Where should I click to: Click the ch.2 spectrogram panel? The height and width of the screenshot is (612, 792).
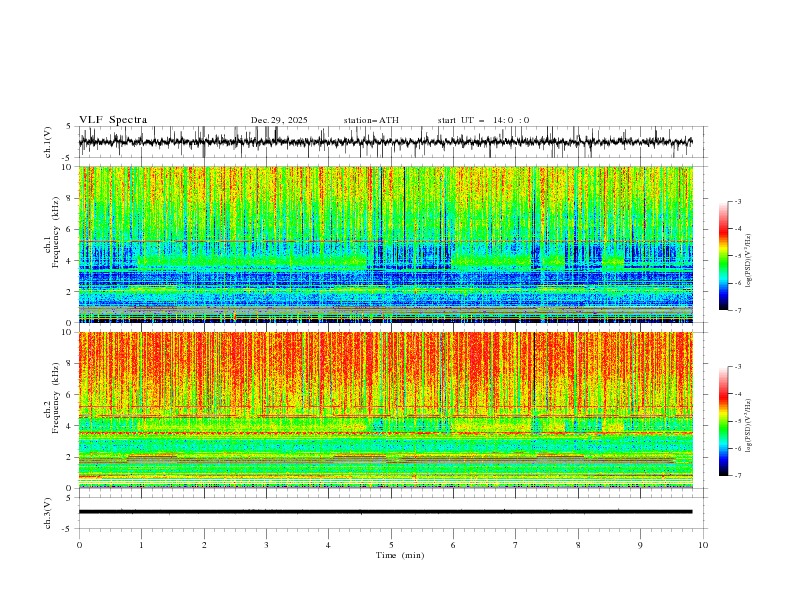[386, 410]
